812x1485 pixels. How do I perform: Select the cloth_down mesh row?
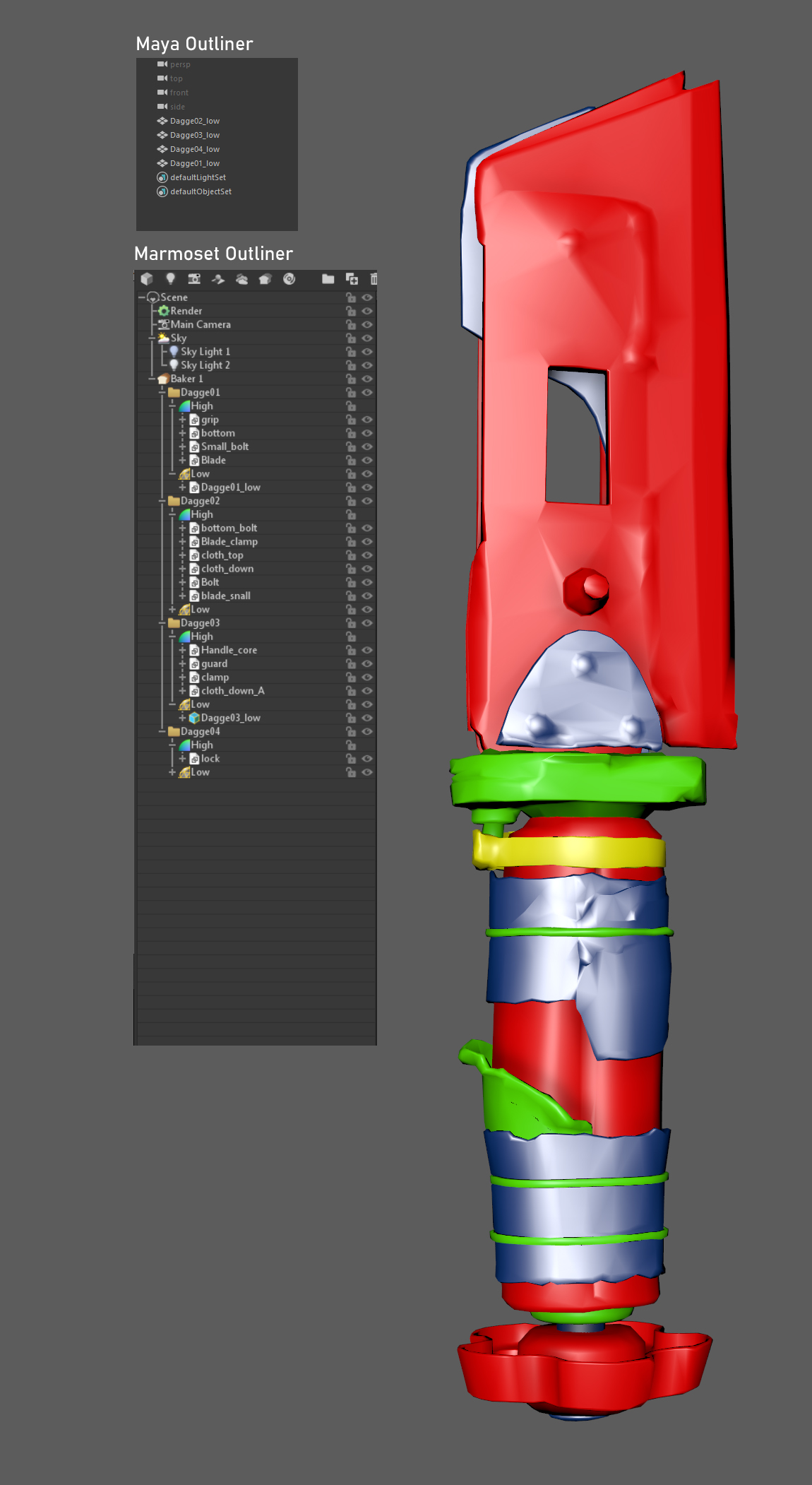256,569
